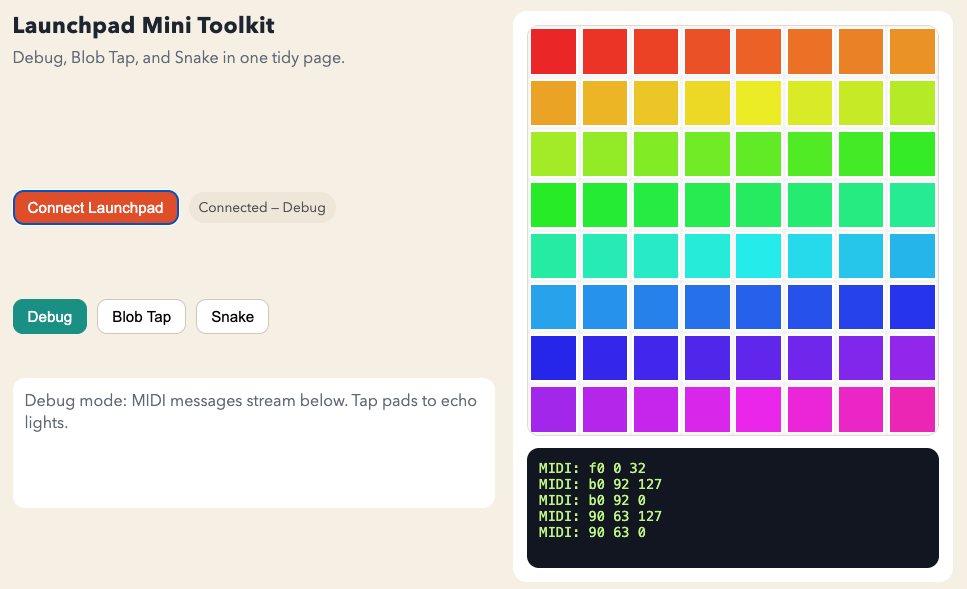Click the Connected – Debug status badge
Screen dimensions: 967x589
(262, 208)
